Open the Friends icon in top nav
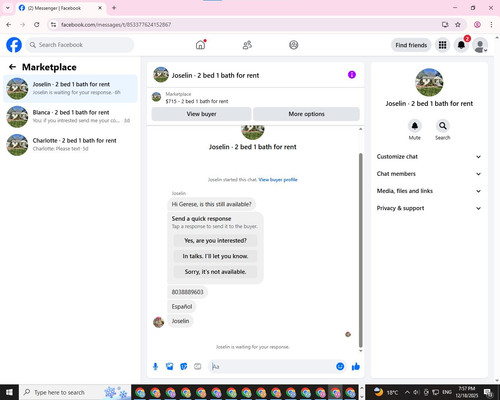 click(x=247, y=45)
